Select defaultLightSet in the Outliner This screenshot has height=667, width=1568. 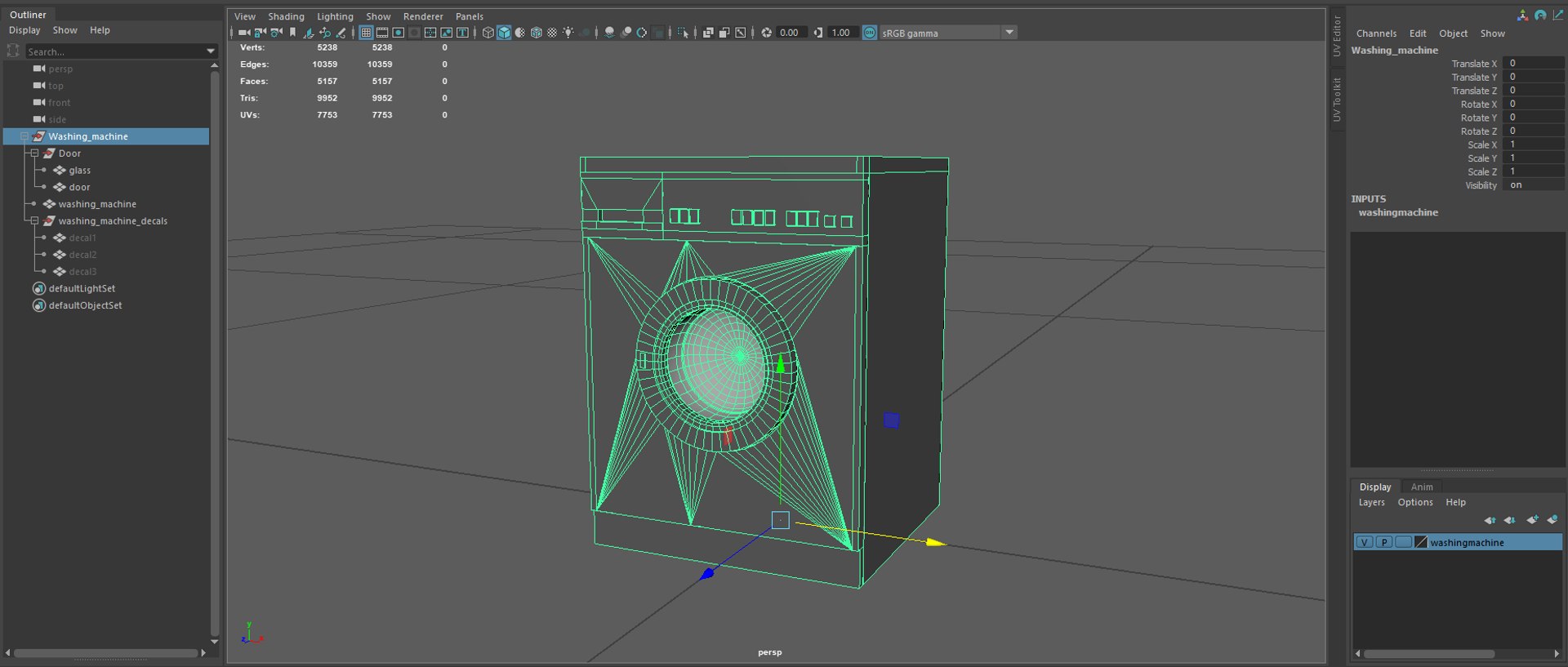coord(82,289)
